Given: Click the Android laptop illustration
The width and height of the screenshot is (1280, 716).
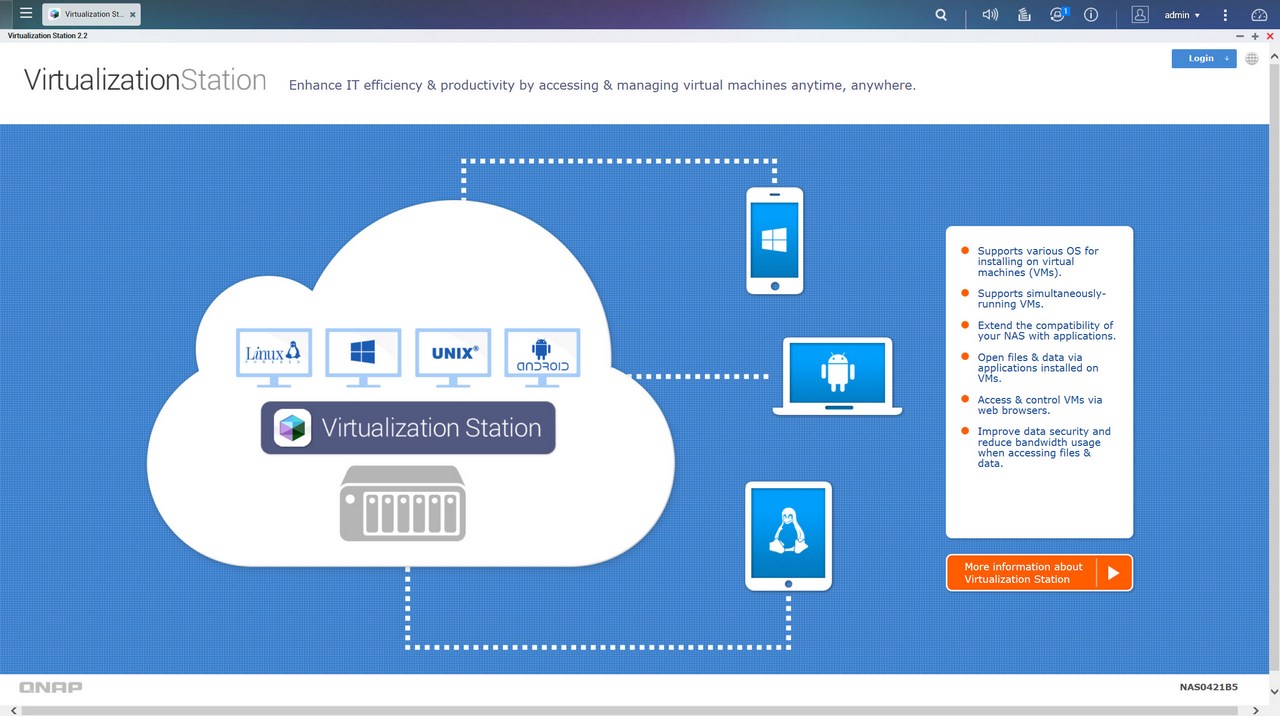Looking at the screenshot, I should 837,376.
